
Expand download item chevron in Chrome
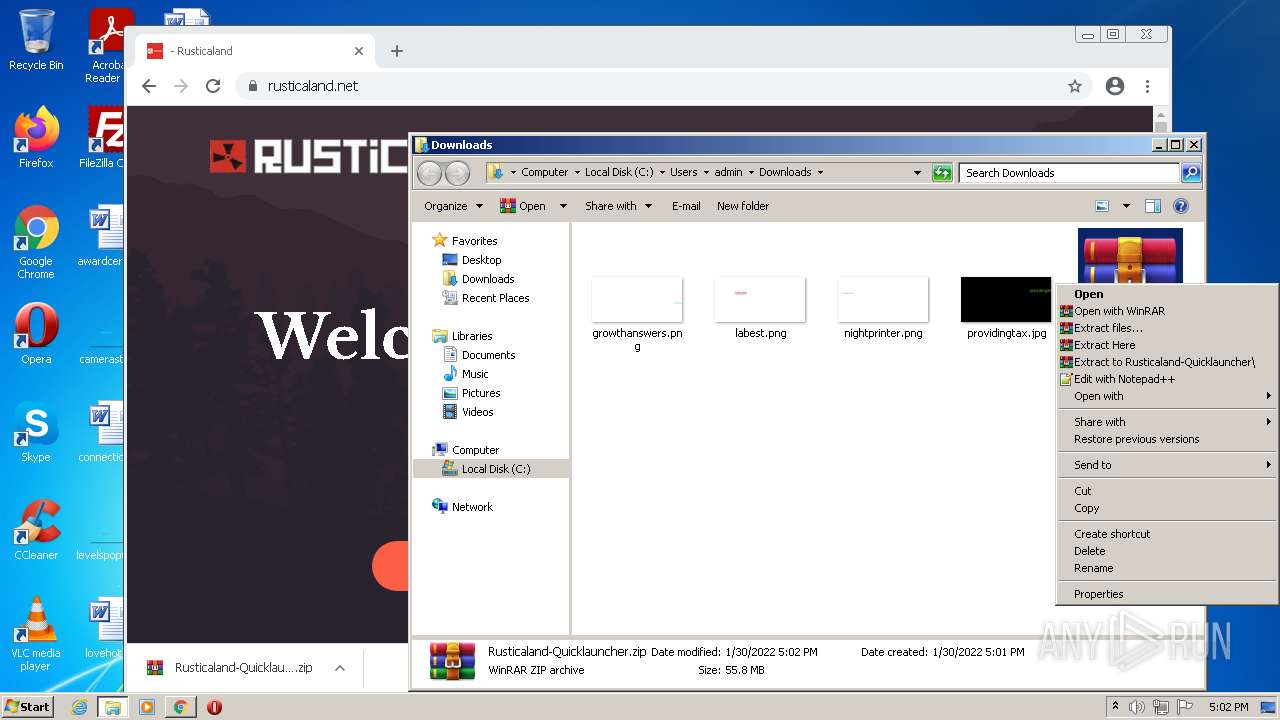click(340, 668)
